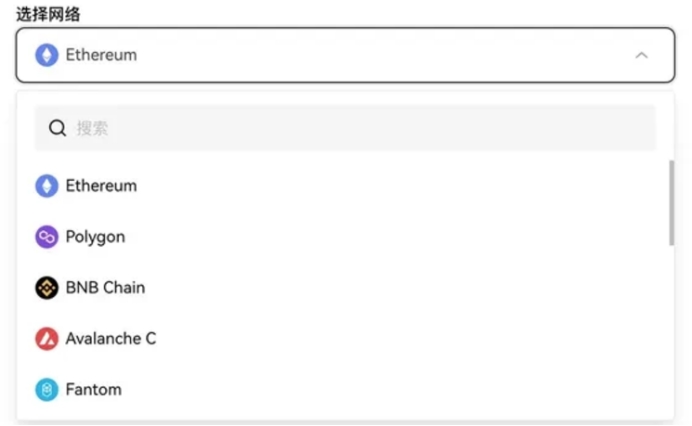Choose Polygon from the network list

(x=345, y=237)
